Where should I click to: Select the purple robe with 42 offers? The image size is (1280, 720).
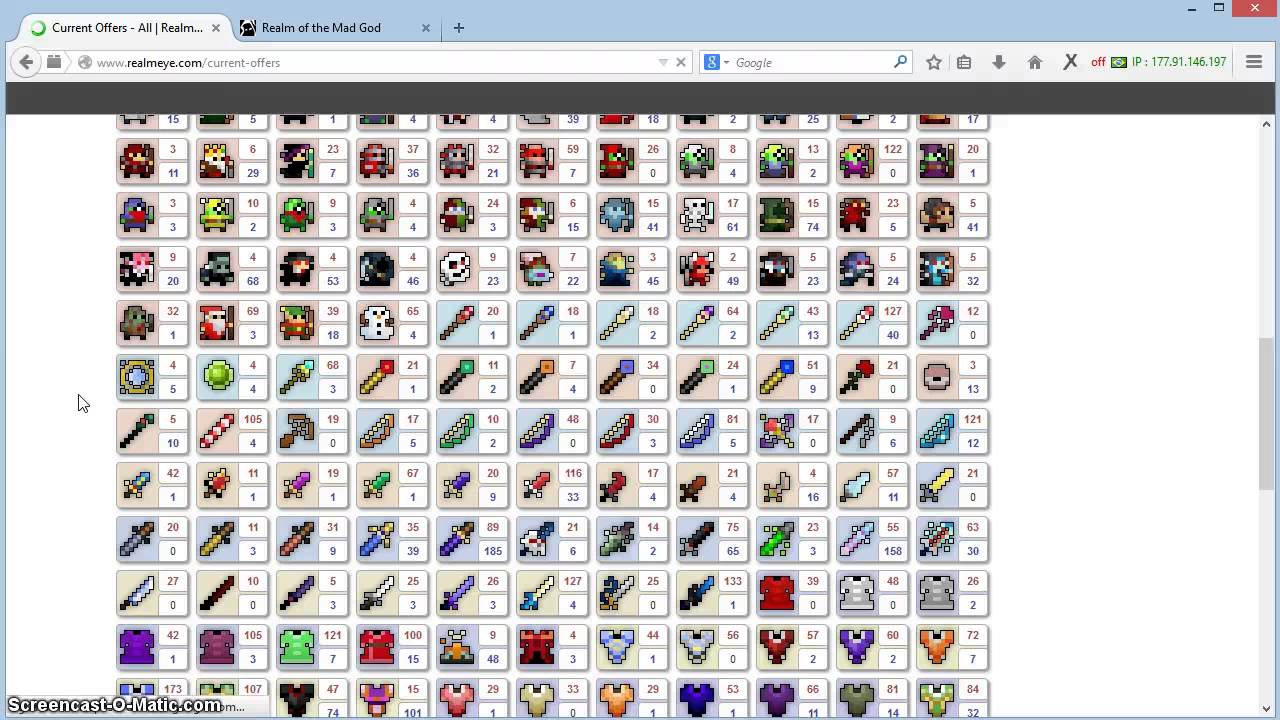point(137,647)
